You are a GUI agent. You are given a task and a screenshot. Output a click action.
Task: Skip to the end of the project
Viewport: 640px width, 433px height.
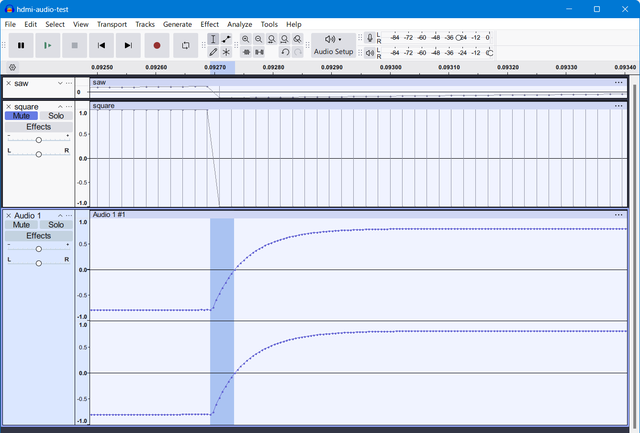coord(128,45)
